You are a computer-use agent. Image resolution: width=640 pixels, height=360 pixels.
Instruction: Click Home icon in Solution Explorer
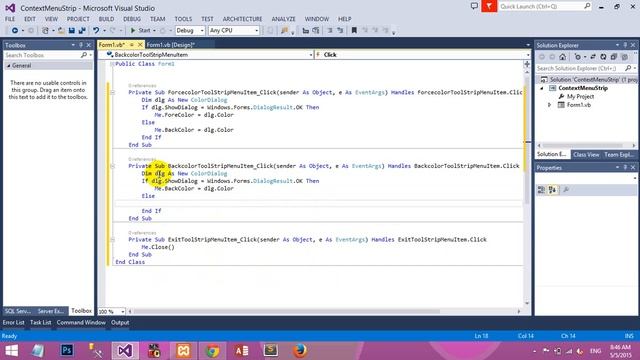point(562,57)
